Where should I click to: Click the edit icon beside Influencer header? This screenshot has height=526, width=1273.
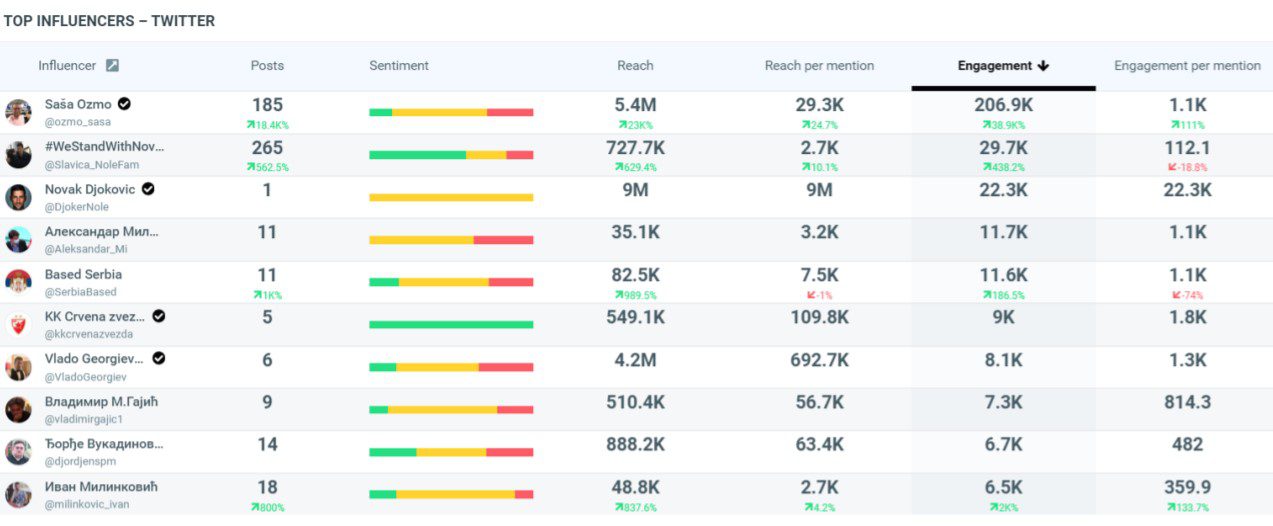click(112, 66)
